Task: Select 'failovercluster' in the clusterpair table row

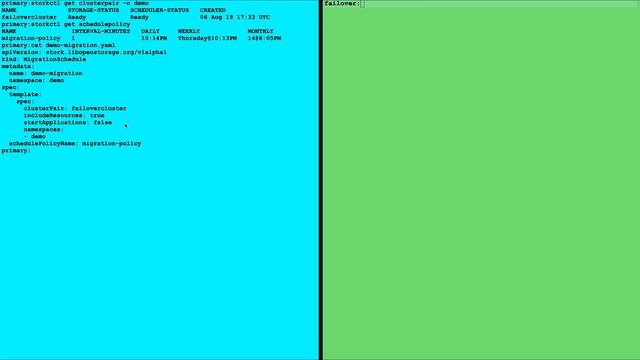Action: [x=29, y=17]
